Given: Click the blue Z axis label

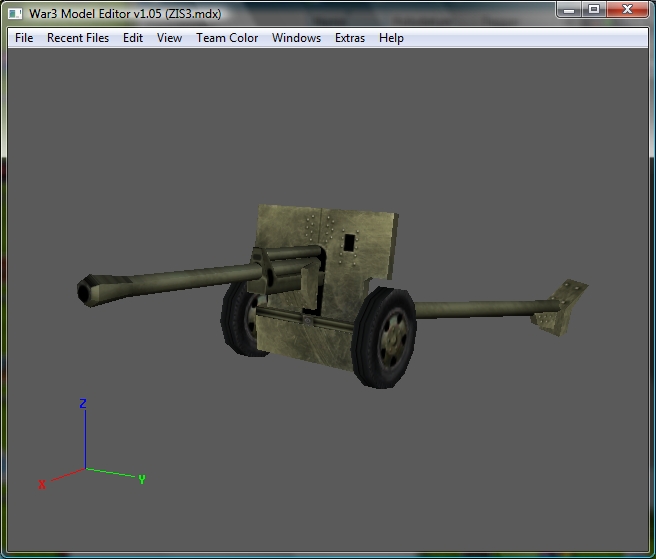Looking at the screenshot, I should 83,403.
